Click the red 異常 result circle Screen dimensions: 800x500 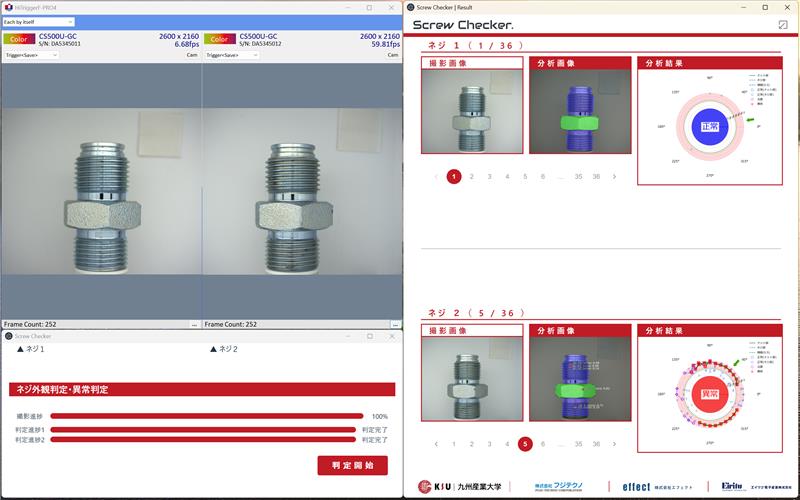tap(710, 394)
